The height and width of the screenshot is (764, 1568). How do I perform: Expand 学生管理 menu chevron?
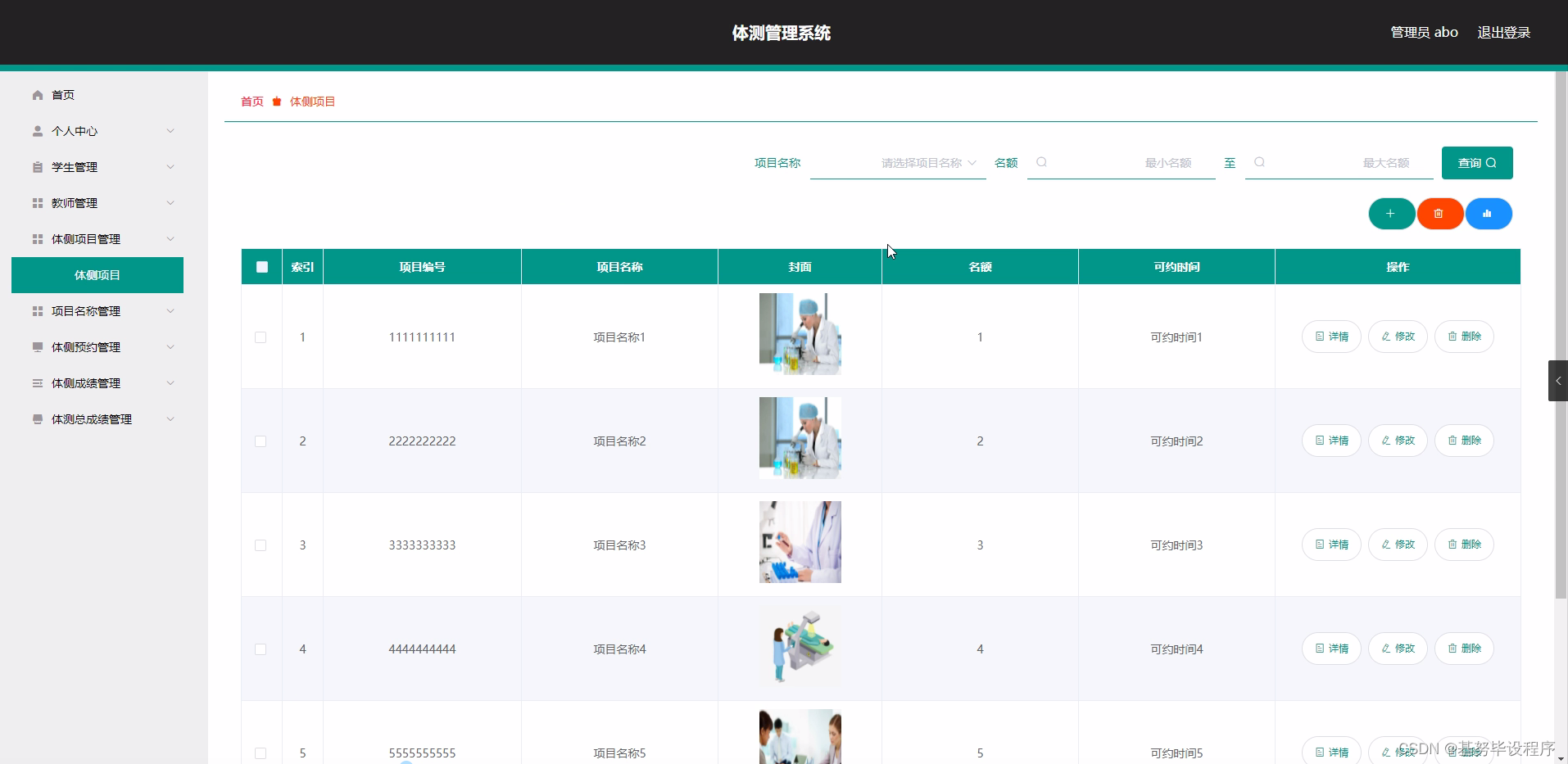point(170,167)
